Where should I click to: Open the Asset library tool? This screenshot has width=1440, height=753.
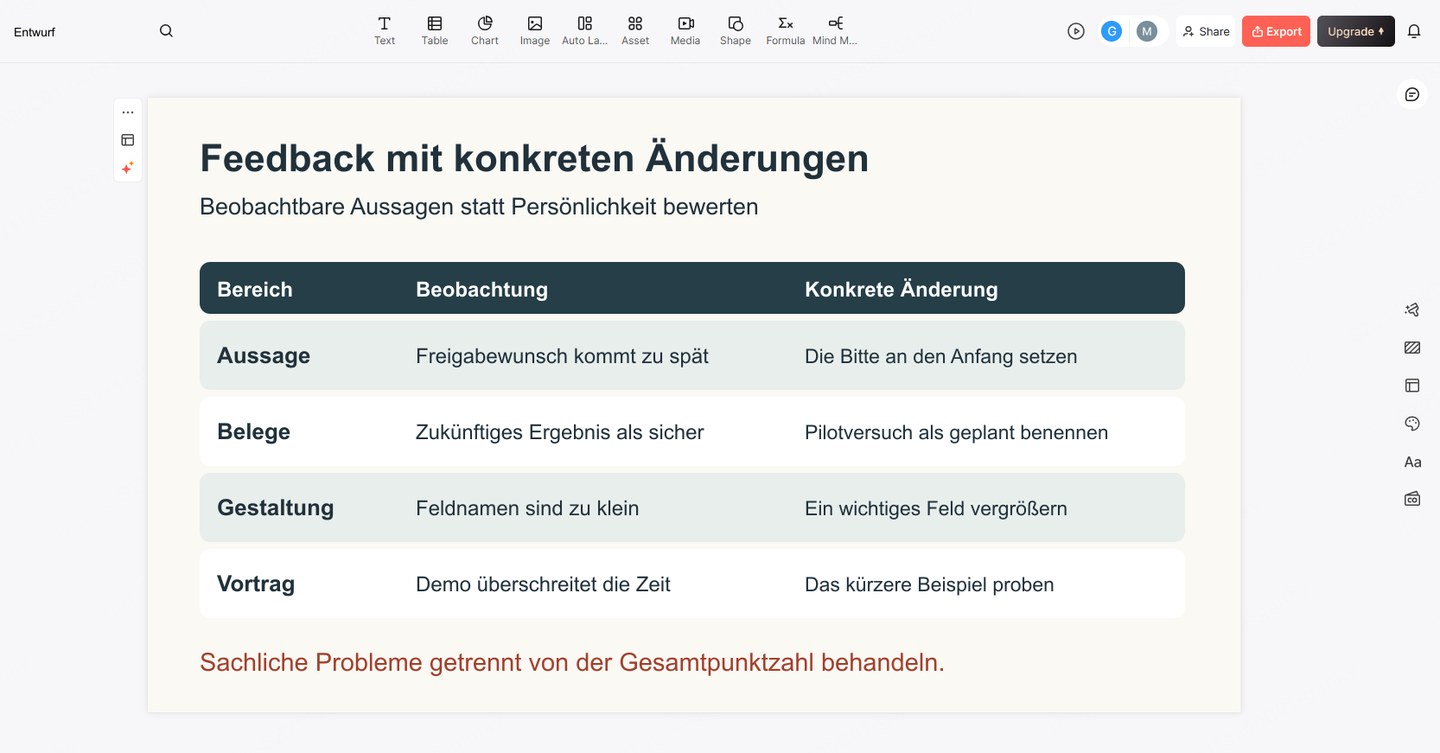tap(635, 31)
